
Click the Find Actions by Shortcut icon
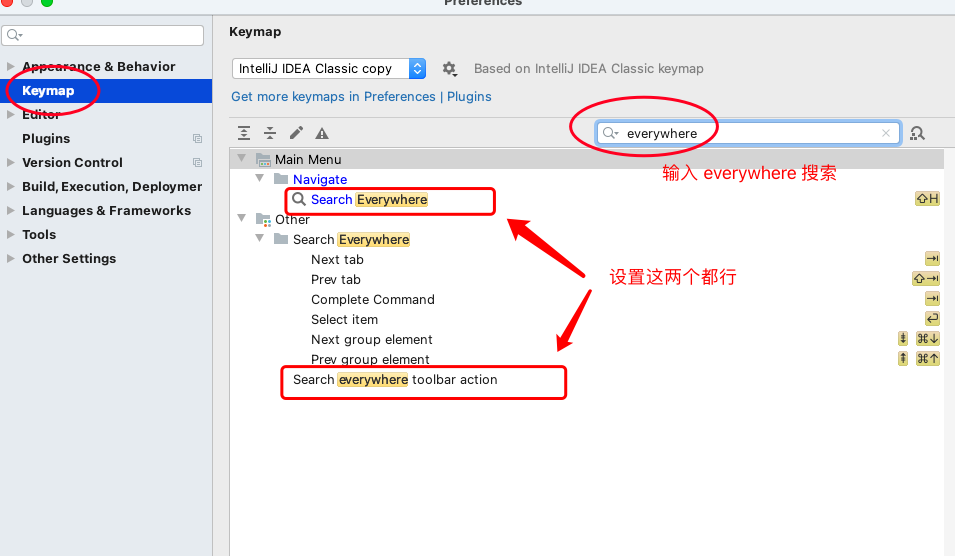pyautogui.click(x=917, y=133)
